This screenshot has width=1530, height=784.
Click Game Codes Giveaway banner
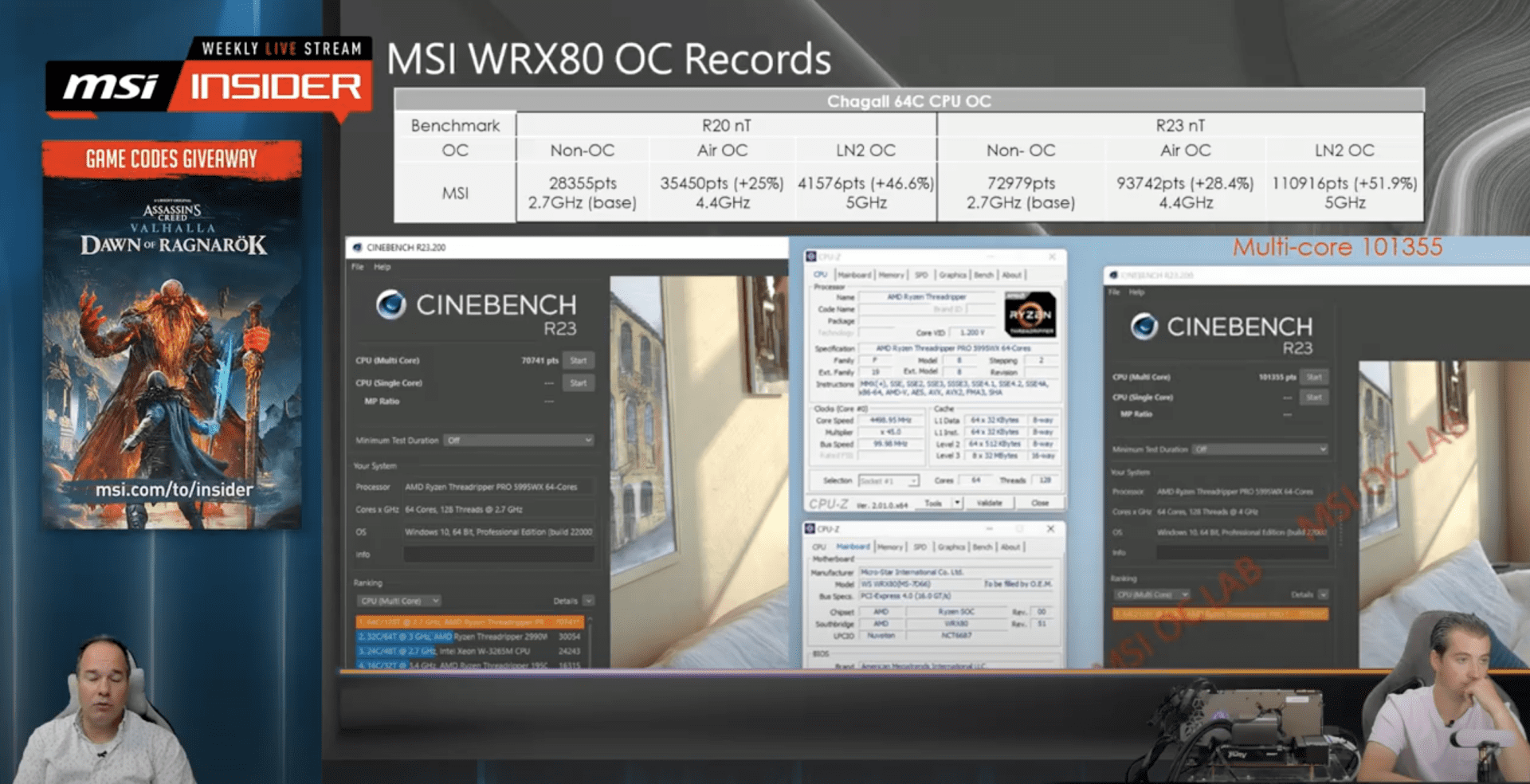pos(171,159)
